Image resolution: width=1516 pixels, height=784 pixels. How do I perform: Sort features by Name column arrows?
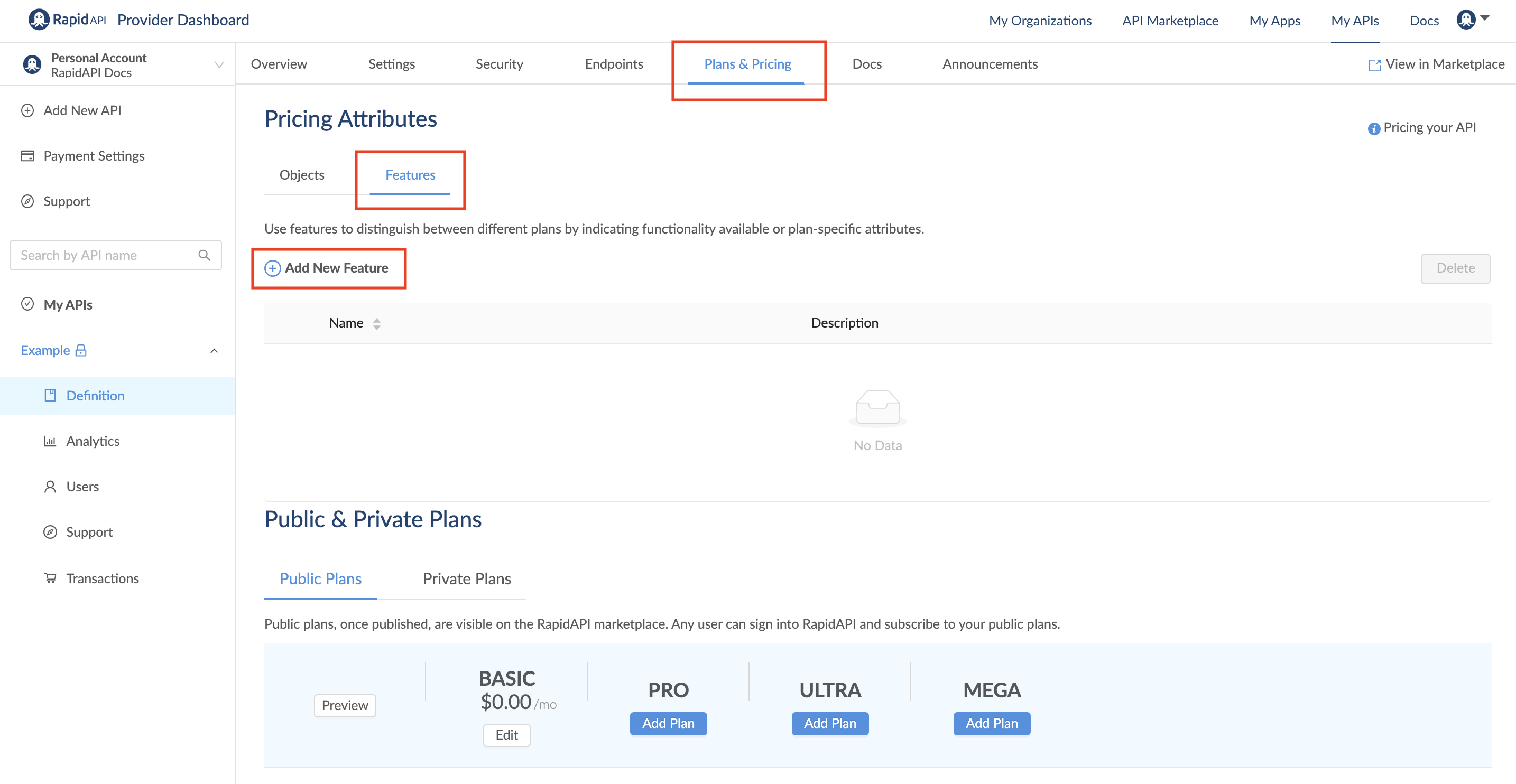[x=377, y=323]
